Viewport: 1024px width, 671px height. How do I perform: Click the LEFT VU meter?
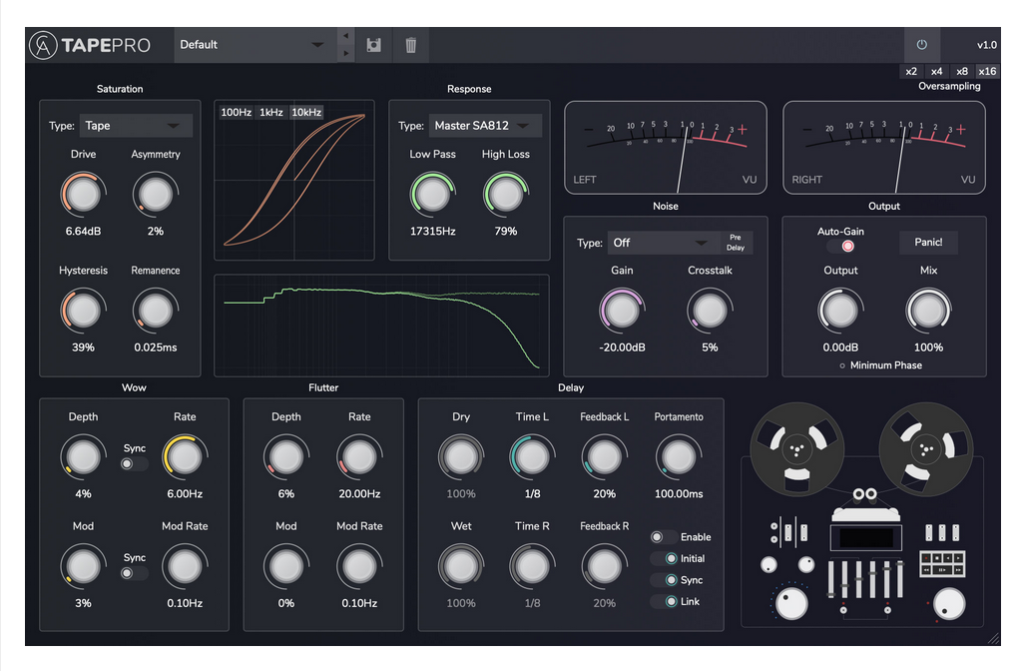[x=665, y=148]
